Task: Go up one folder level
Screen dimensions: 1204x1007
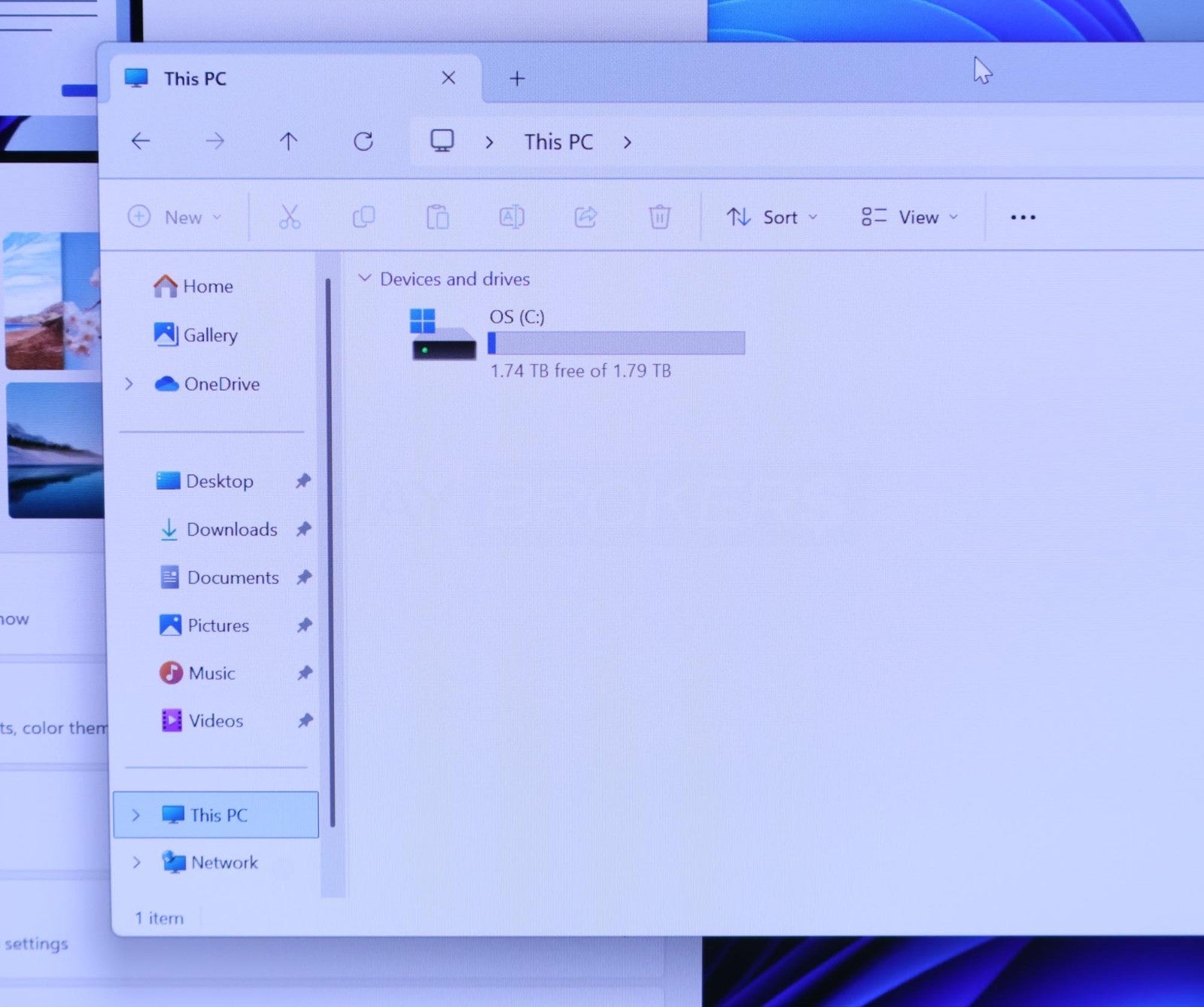Action: 288,141
